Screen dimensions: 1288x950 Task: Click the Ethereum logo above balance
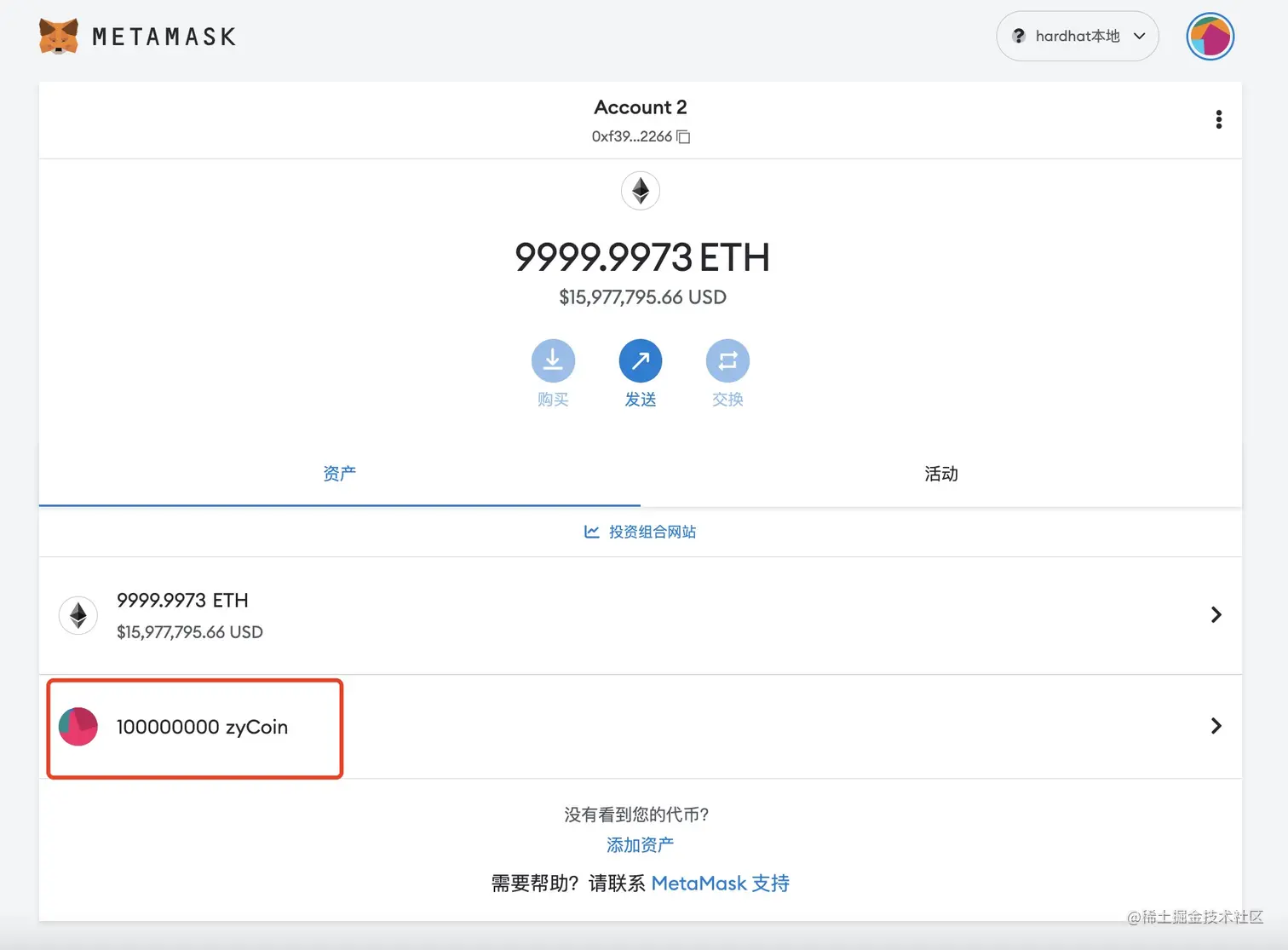(x=641, y=190)
